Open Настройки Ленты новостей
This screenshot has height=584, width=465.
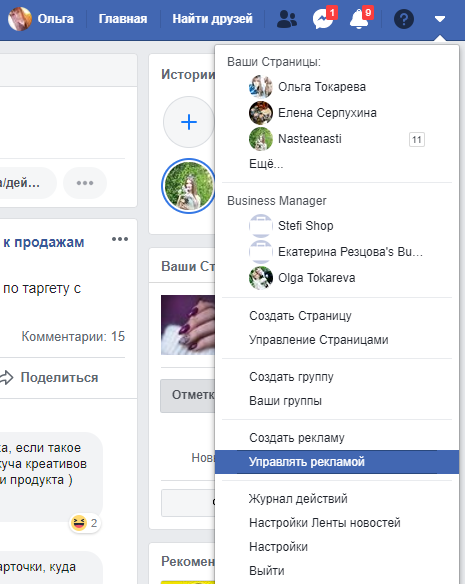tap(325, 523)
